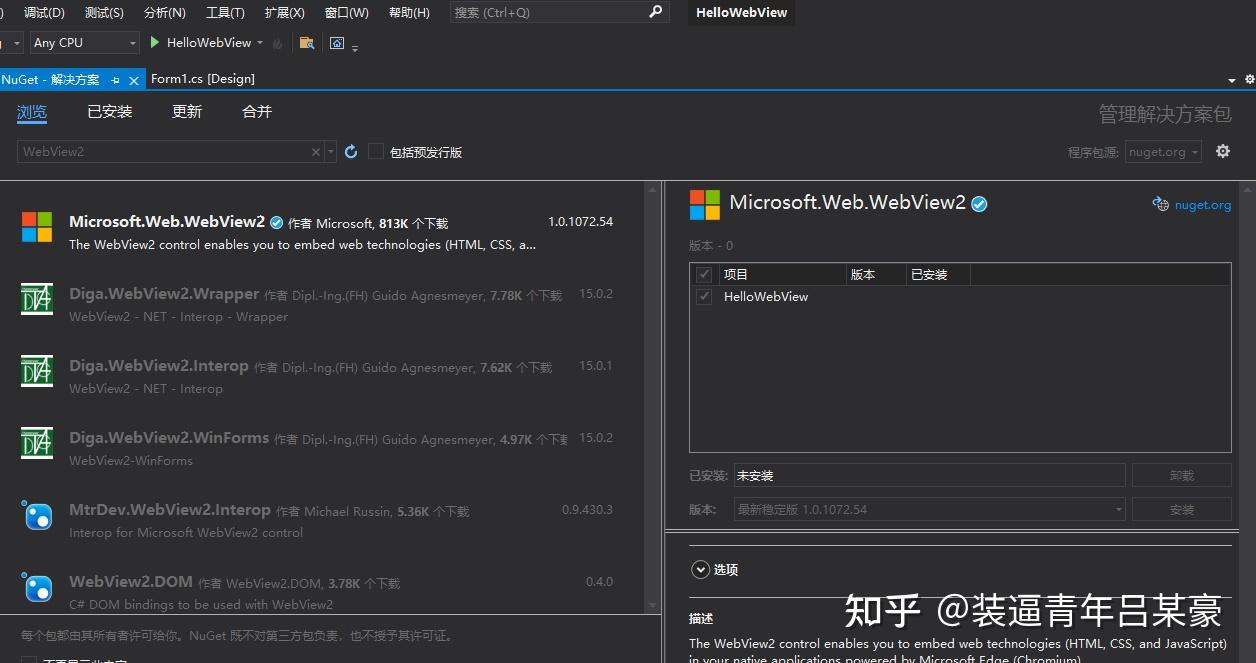
Task: Click the 安装 install button
Action: point(1181,509)
